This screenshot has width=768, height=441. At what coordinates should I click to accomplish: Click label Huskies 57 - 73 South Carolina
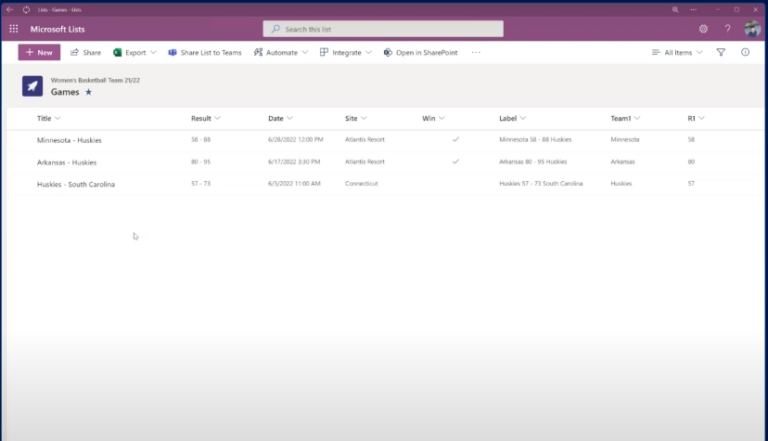click(541, 183)
